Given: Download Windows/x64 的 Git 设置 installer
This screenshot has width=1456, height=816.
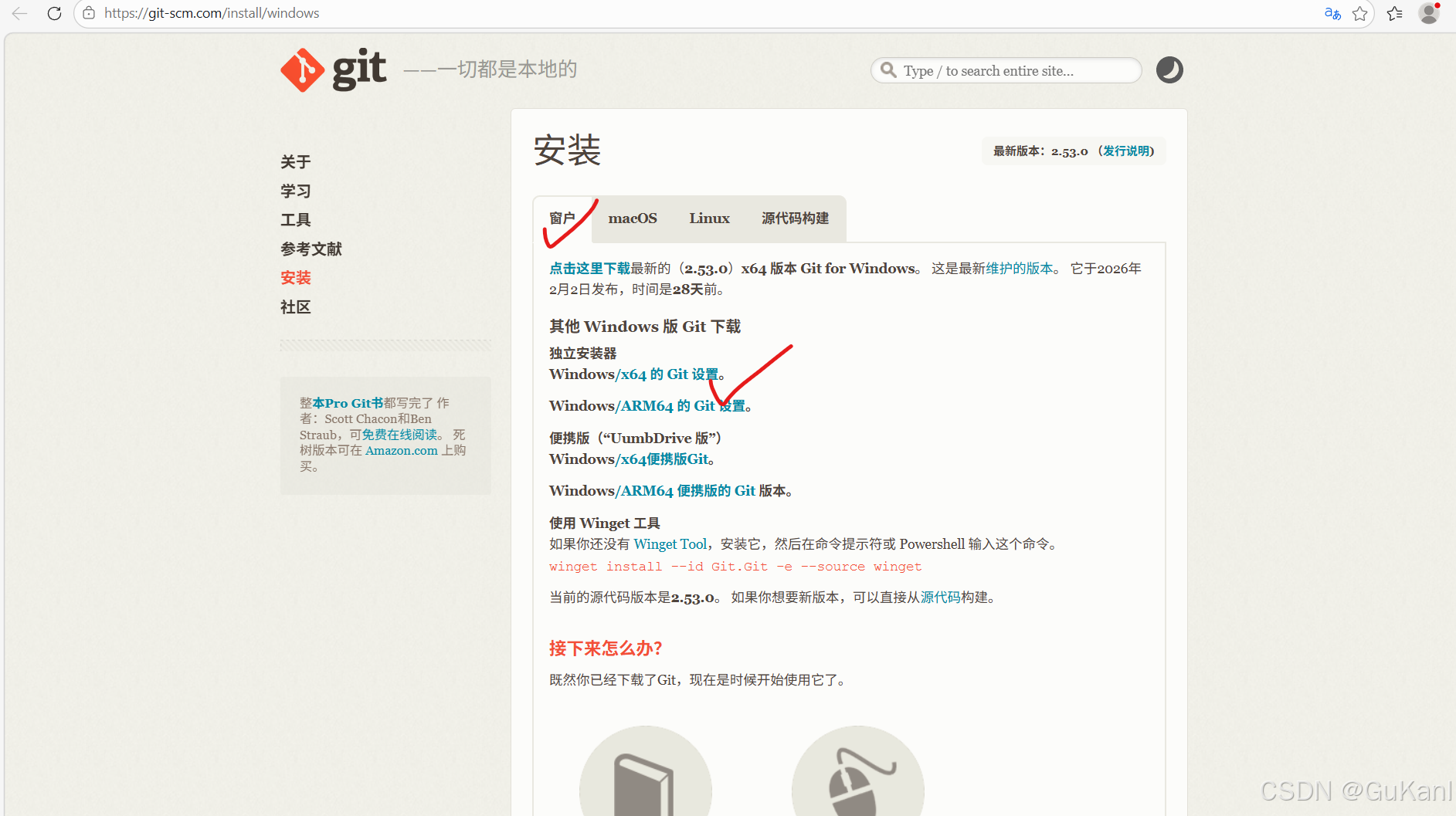Looking at the screenshot, I should click(669, 374).
